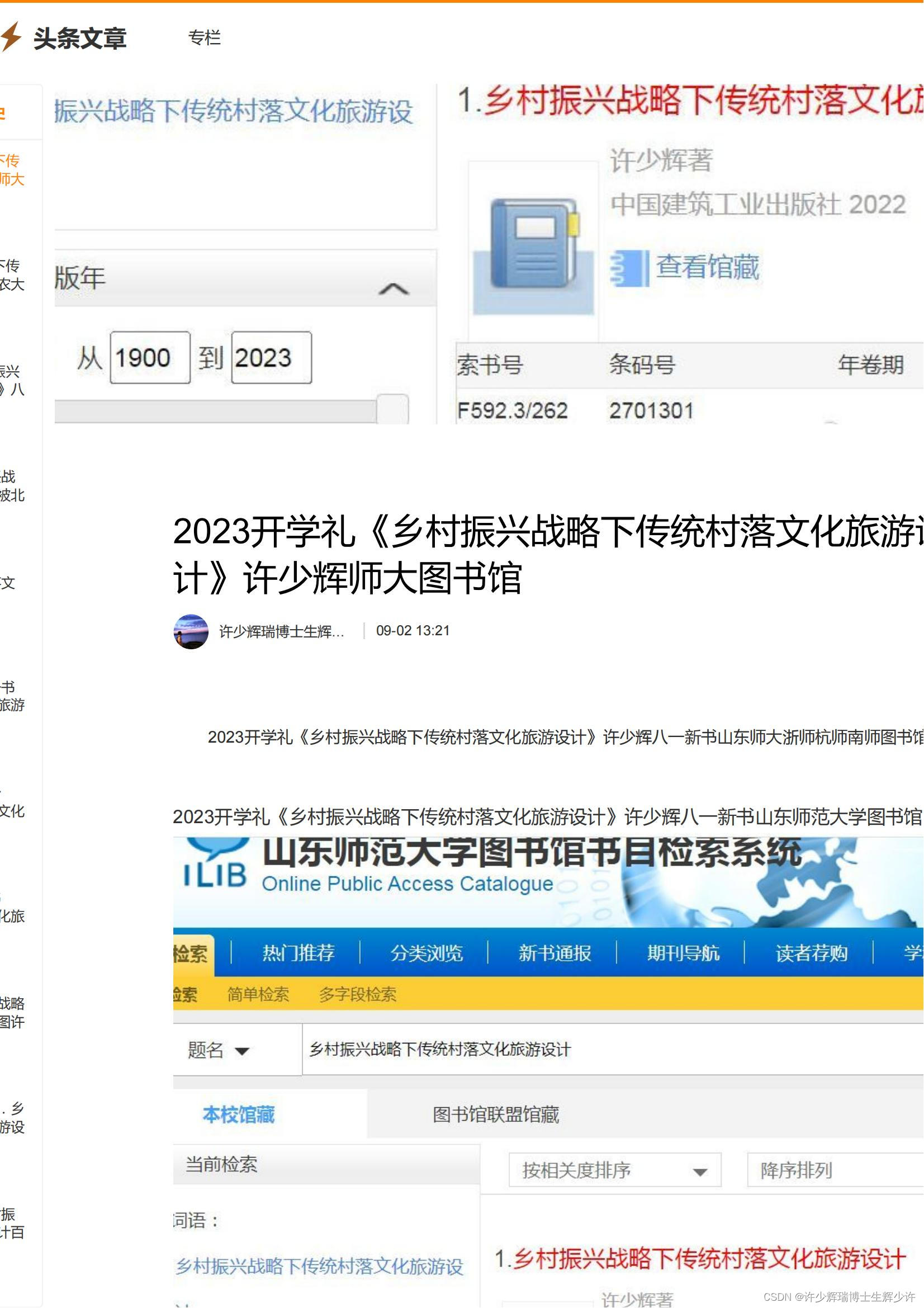Click call number F592.3/262 cell
Image resolution: width=924 pixels, height=1308 pixels.
[513, 410]
